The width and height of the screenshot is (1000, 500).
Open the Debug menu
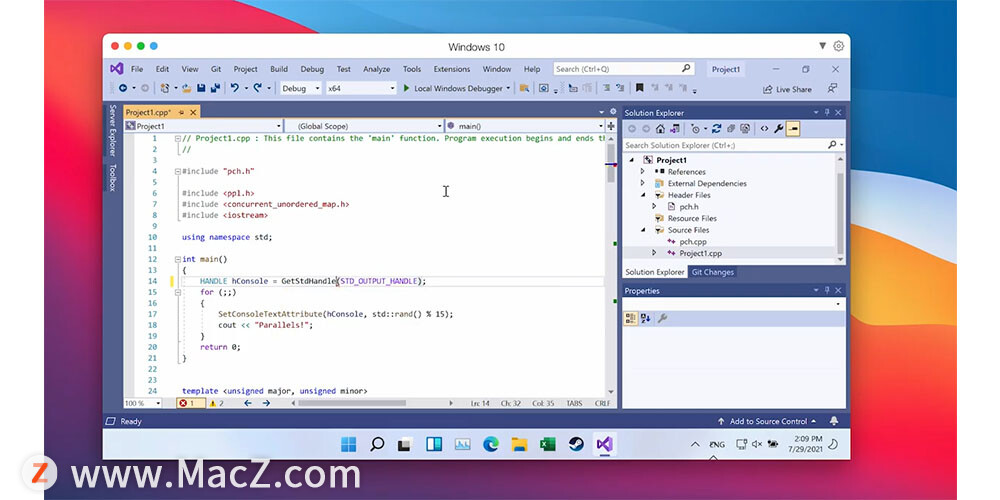click(312, 69)
